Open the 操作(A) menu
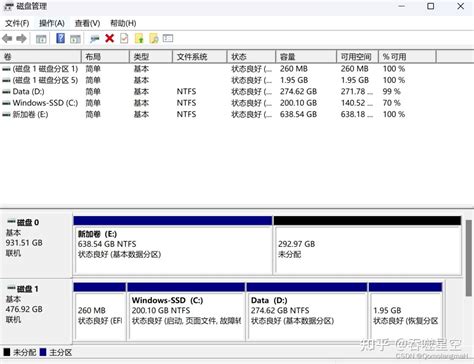This screenshot has height=364, width=474. 52,23
